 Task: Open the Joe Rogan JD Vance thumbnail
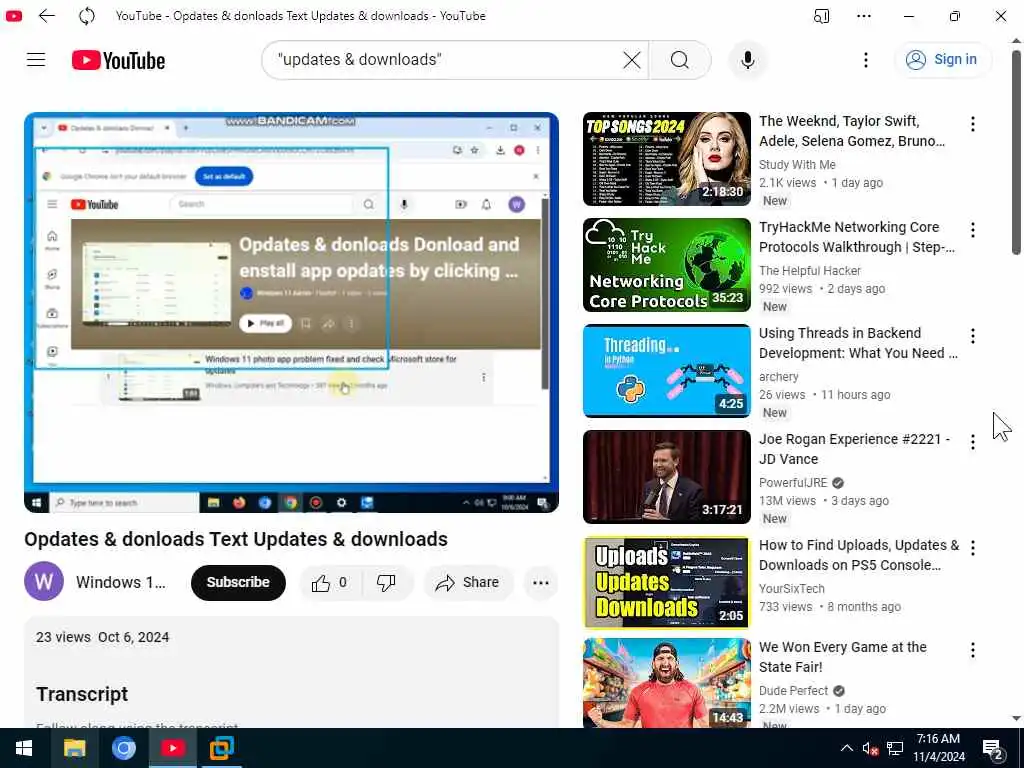click(667, 477)
